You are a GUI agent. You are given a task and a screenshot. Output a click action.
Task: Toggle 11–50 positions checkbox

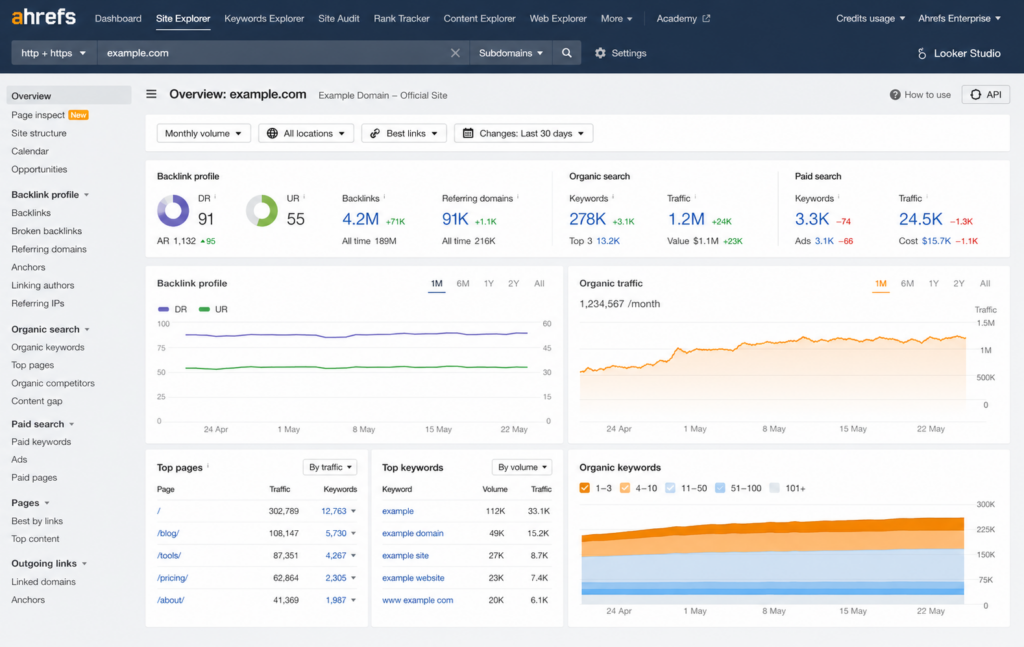coord(670,488)
